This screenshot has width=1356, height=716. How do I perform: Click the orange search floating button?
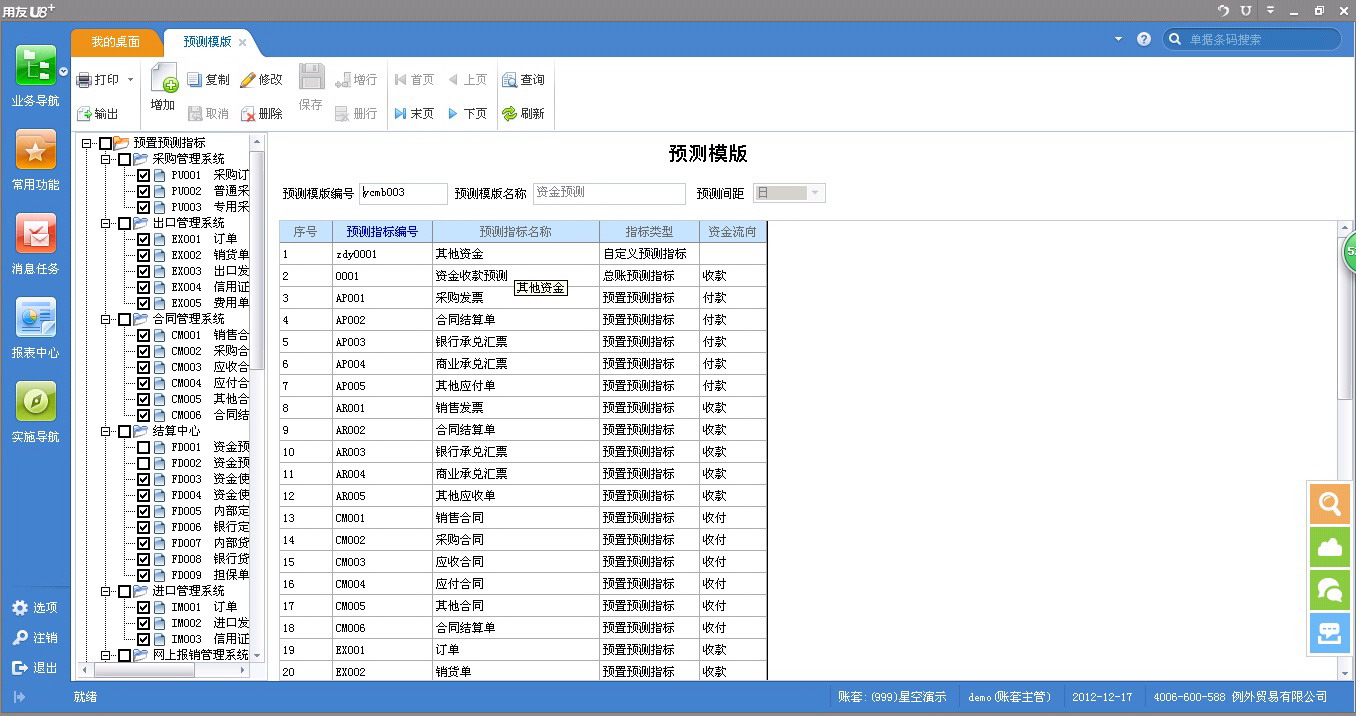tap(1330, 504)
